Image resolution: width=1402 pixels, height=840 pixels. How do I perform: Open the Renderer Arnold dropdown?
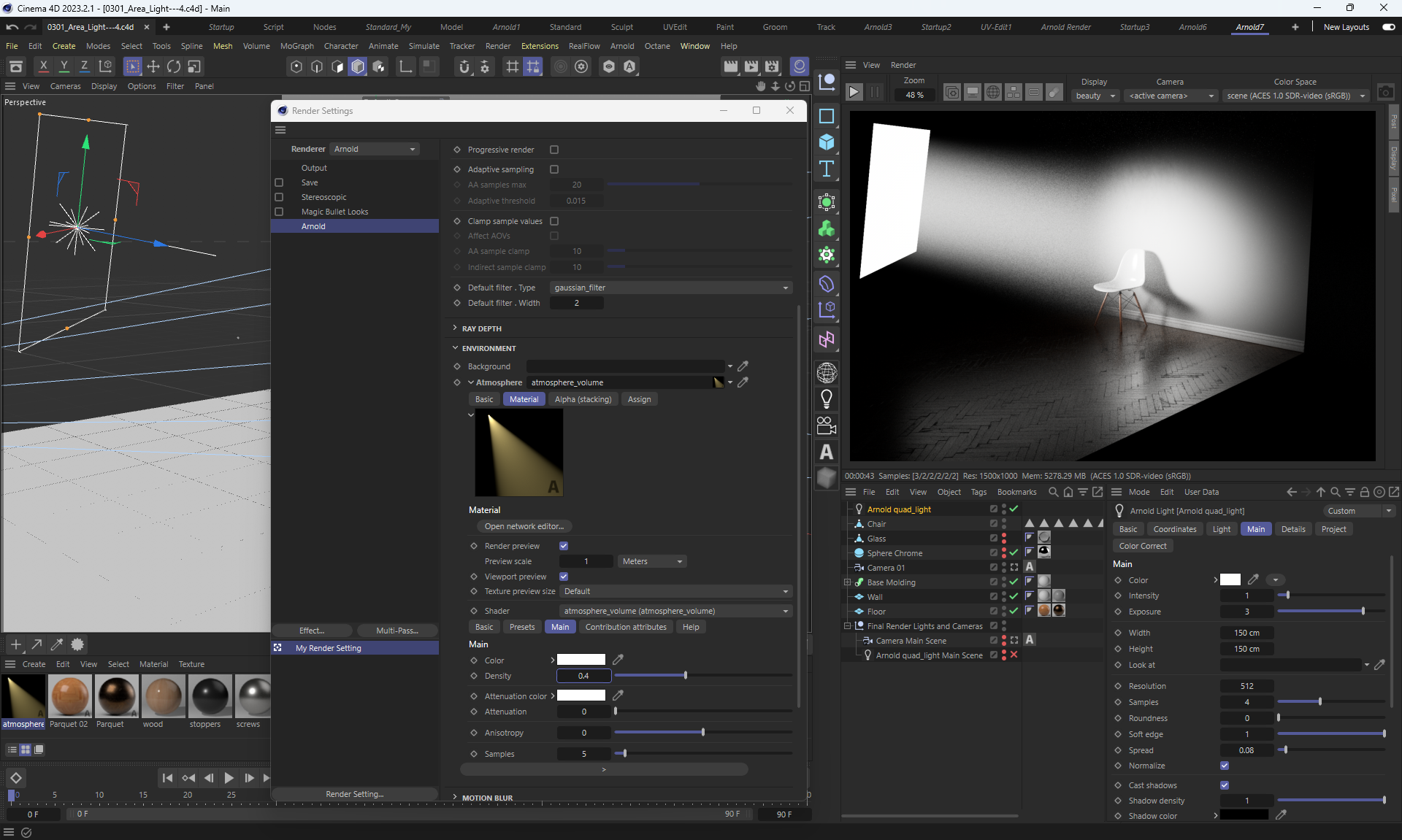click(375, 149)
